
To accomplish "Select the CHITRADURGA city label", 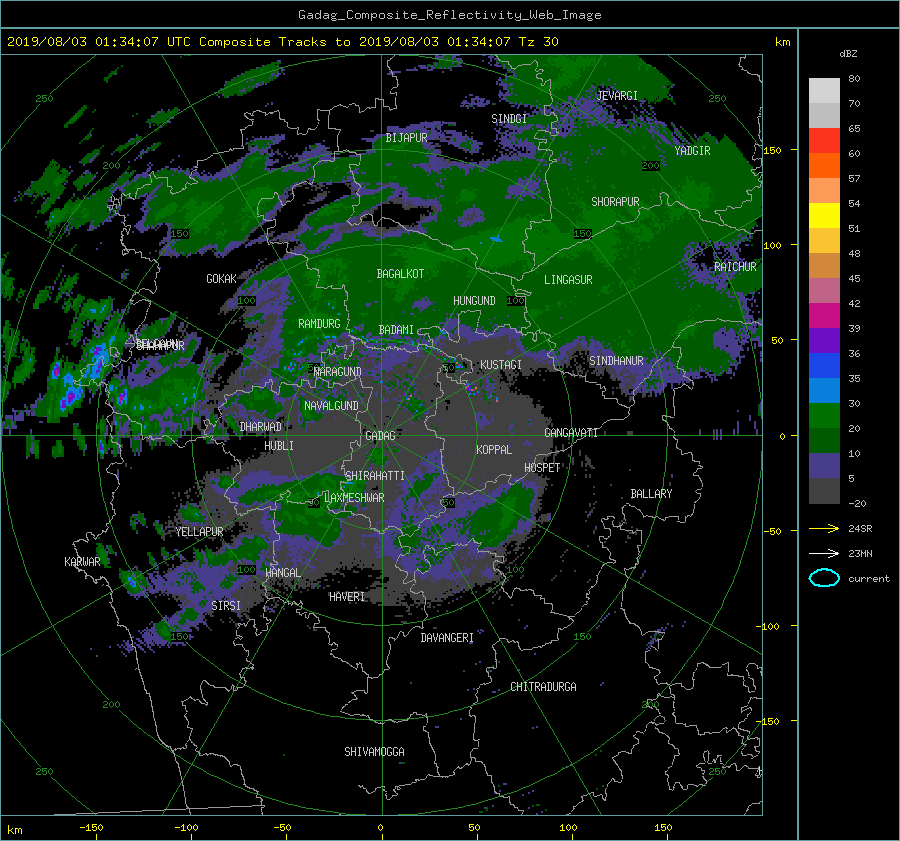I will click(543, 687).
